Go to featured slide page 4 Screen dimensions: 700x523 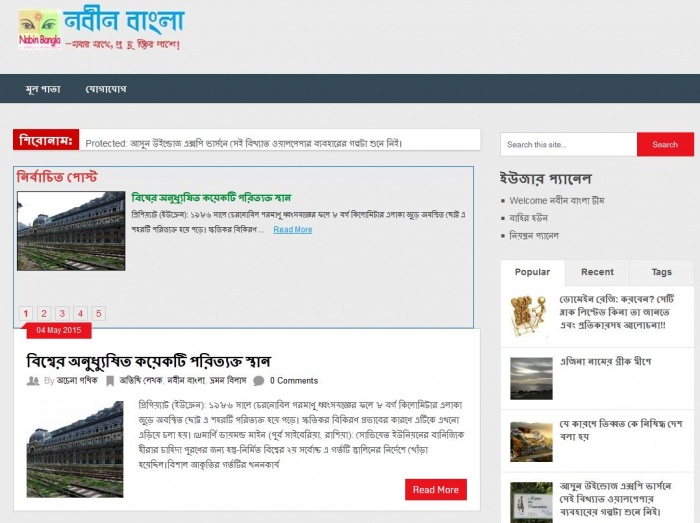[80, 313]
